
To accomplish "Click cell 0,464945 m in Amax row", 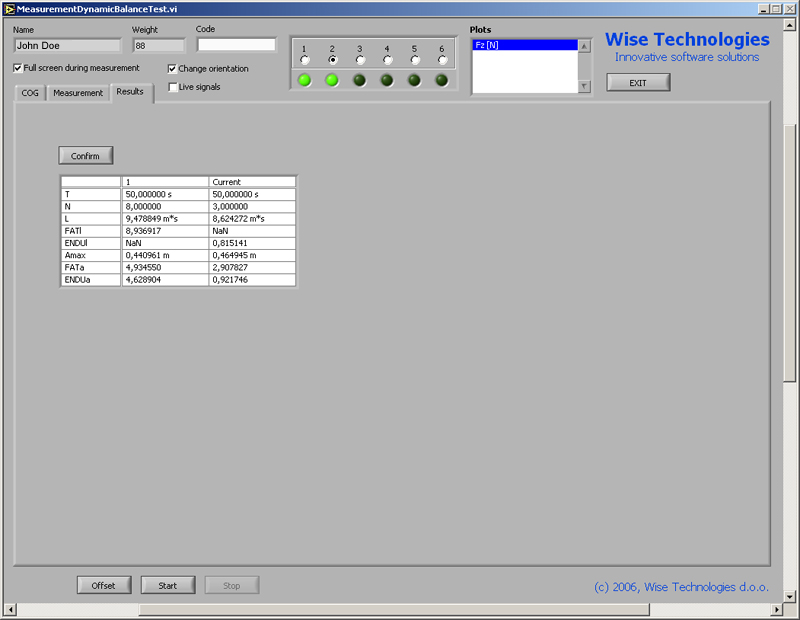I will pos(252,256).
